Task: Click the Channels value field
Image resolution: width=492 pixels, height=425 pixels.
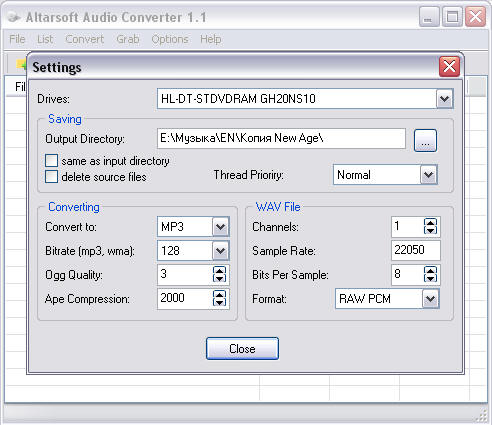Action: (408, 227)
